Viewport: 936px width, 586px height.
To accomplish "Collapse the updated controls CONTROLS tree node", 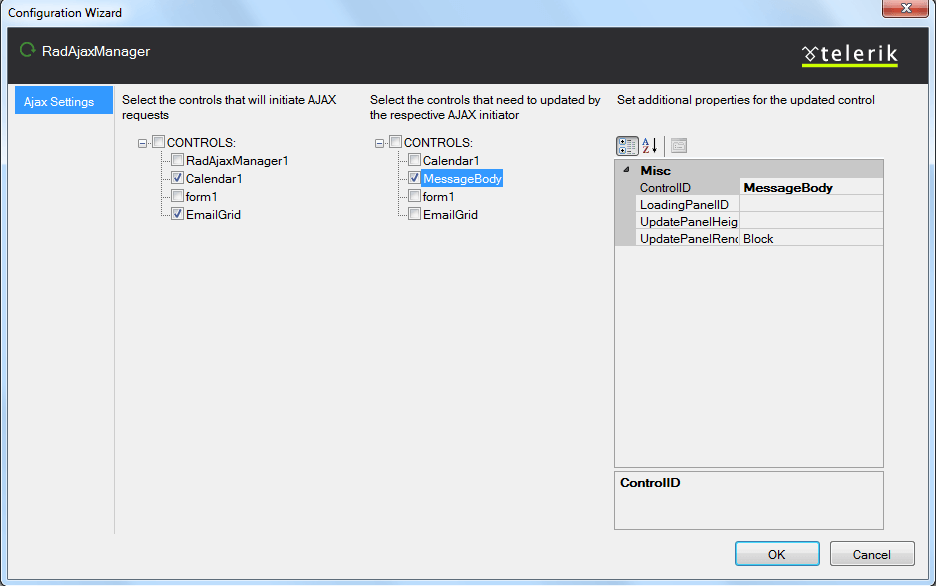I will (x=379, y=143).
